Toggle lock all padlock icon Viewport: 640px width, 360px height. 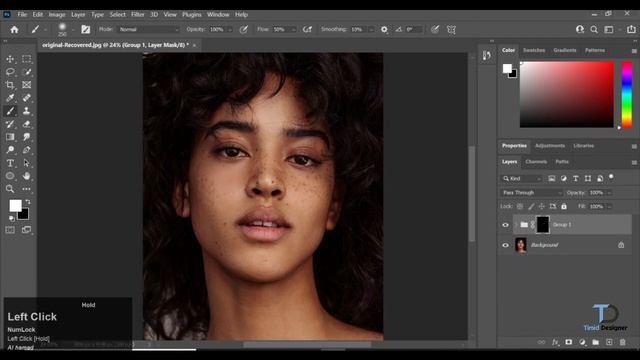coord(564,207)
